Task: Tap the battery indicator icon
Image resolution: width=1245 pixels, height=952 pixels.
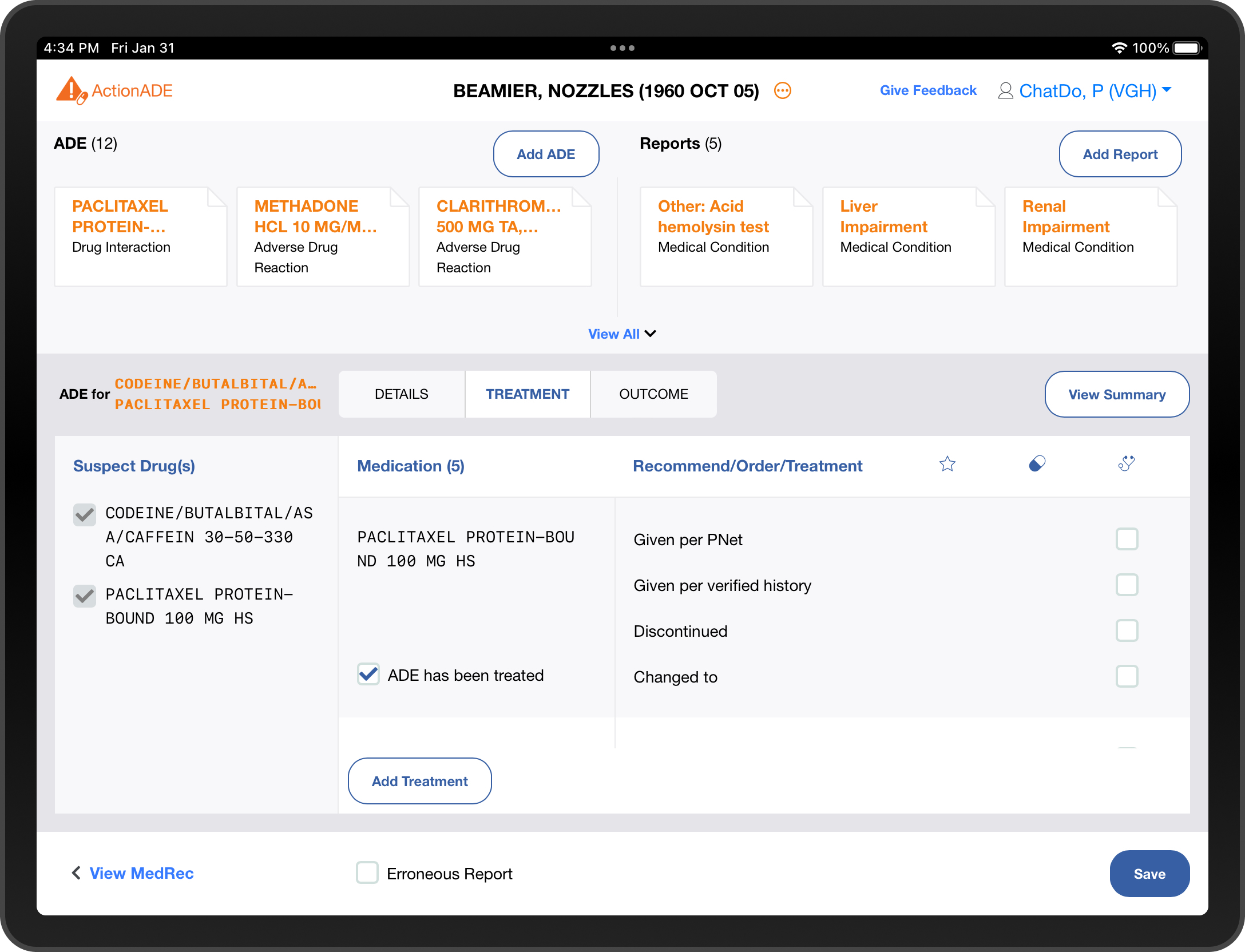Action: (1187, 48)
